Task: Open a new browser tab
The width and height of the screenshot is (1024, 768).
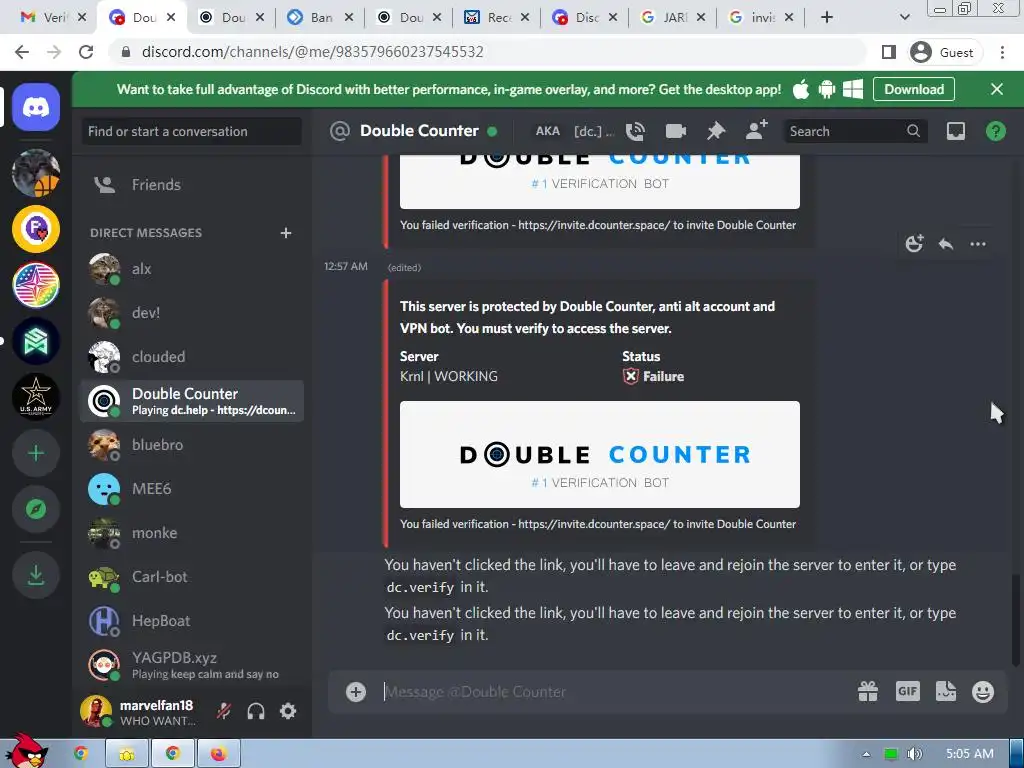Action: (x=827, y=17)
